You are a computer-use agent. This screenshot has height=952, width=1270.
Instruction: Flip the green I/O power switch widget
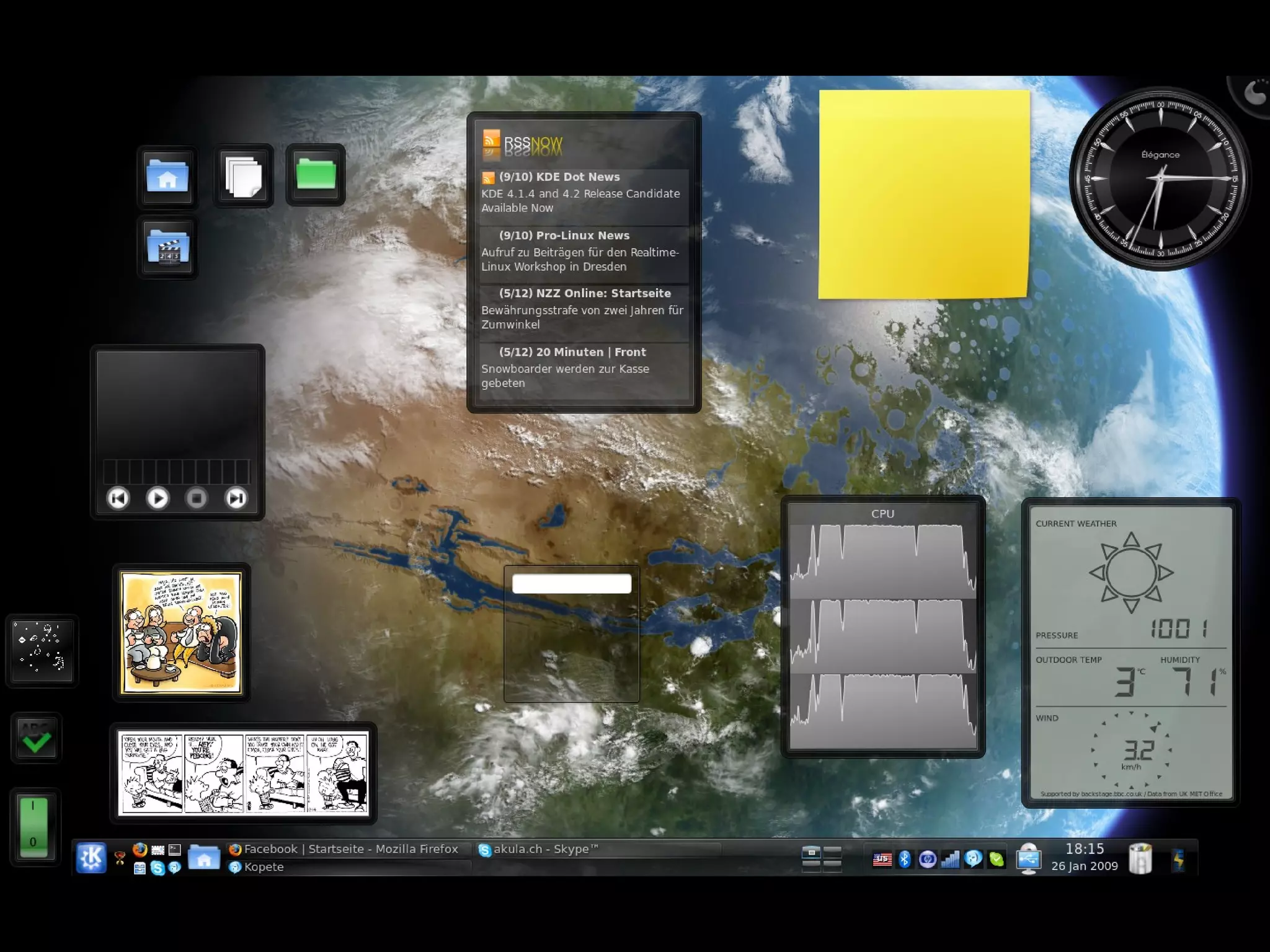34,827
